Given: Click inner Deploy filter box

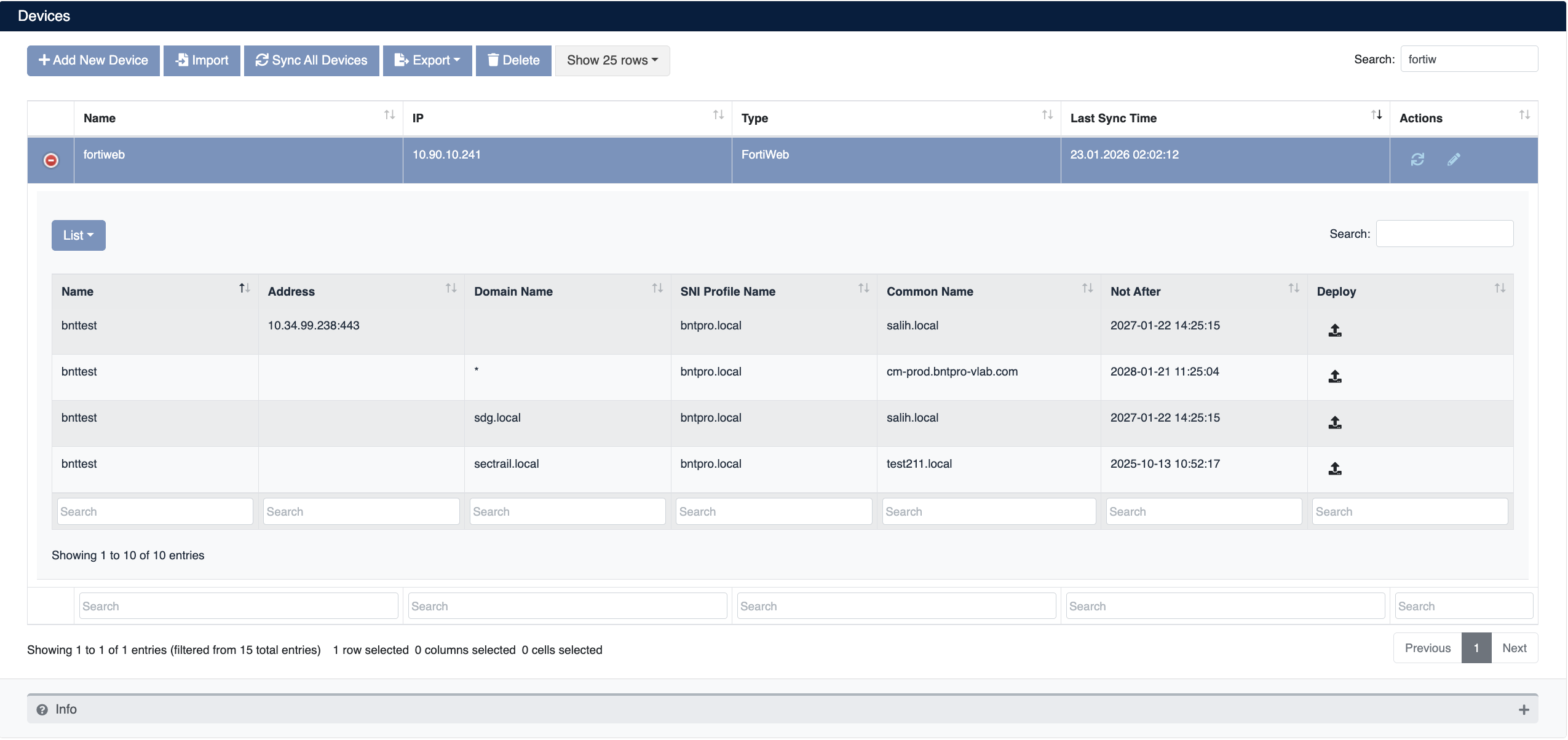Looking at the screenshot, I should click(1410, 511).
